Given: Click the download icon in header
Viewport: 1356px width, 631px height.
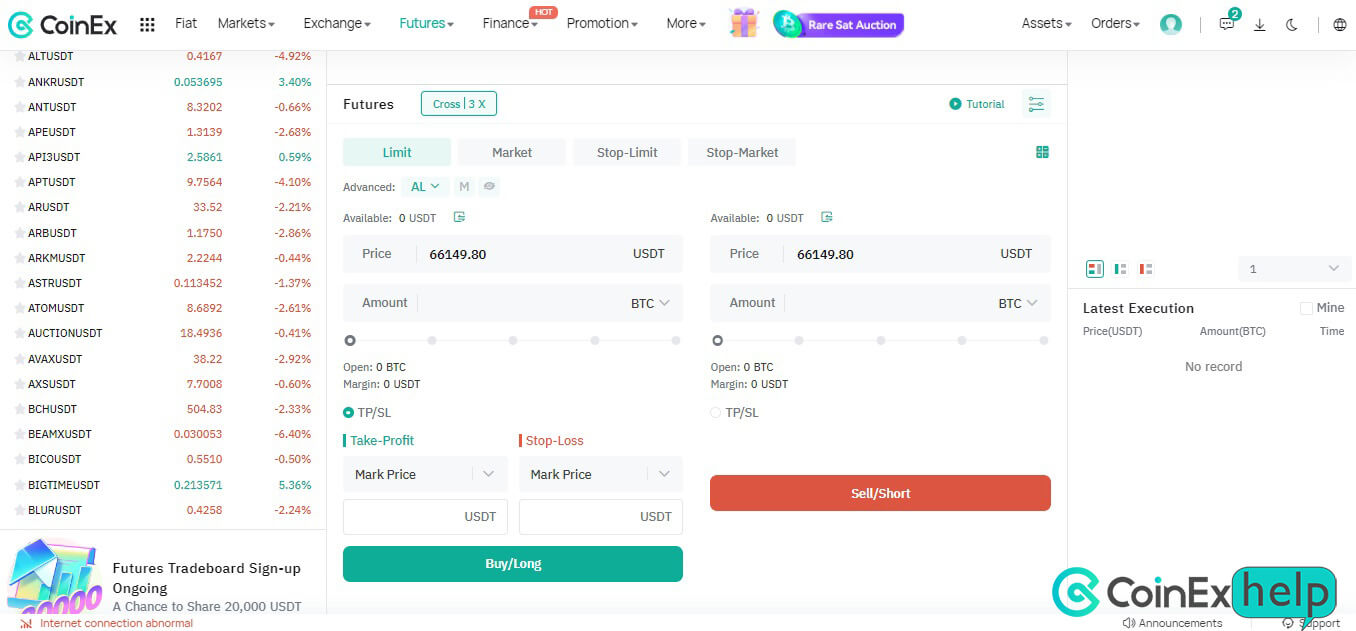Looking at the screenshot, I should (x=1260, y=25).
